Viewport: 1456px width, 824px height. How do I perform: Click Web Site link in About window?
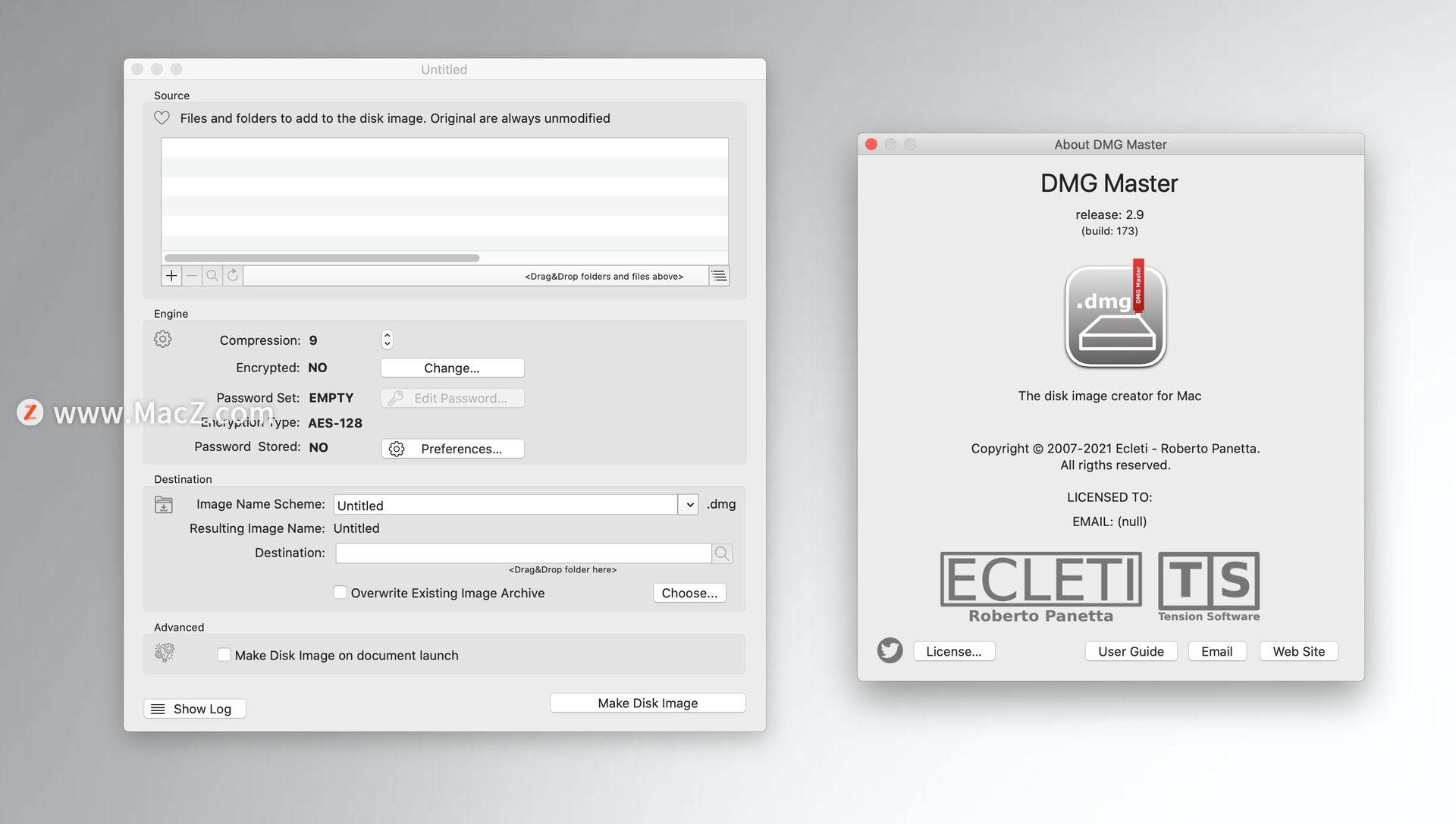(x=1300, y=650)
